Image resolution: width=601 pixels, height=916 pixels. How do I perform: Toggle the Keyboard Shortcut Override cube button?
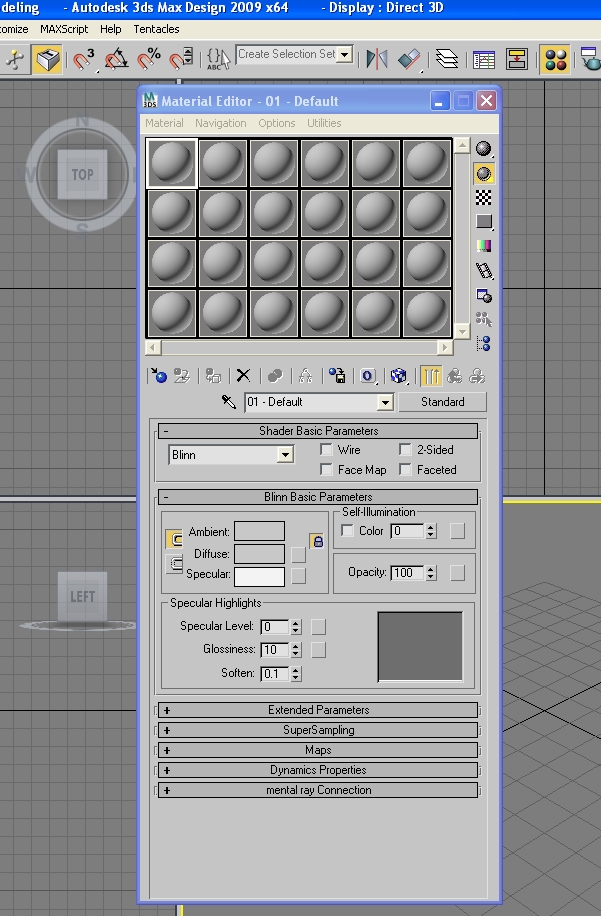point(47,58)
